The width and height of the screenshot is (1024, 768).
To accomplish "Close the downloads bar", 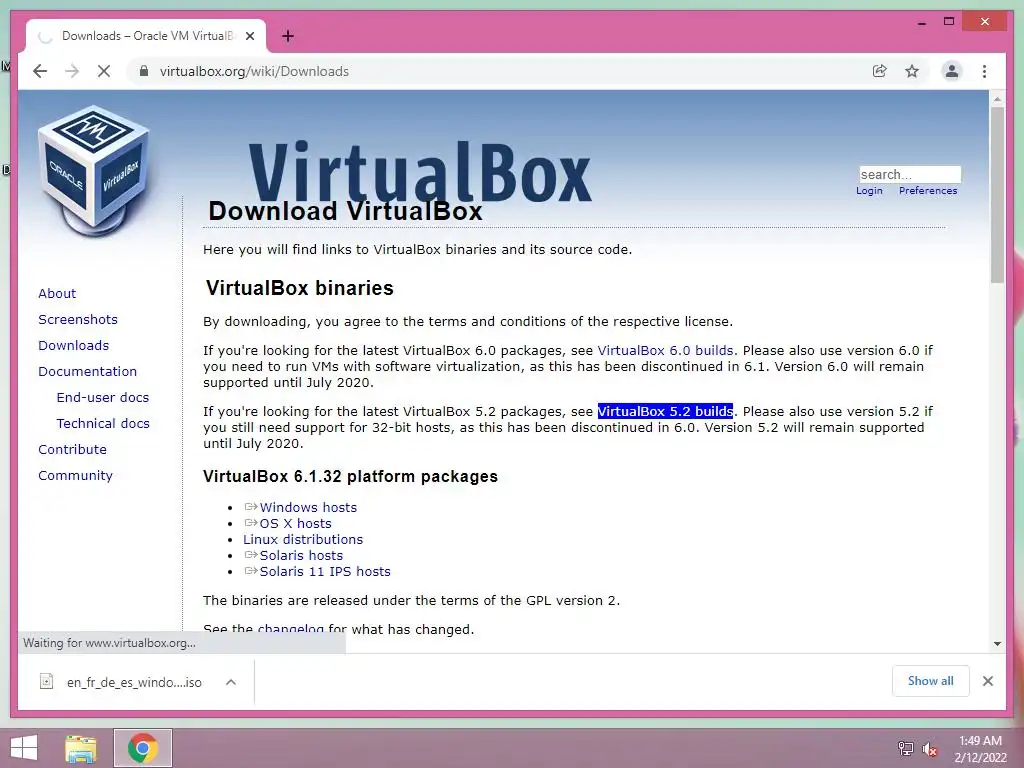I will pyautogui.click(x=987, y=681).
